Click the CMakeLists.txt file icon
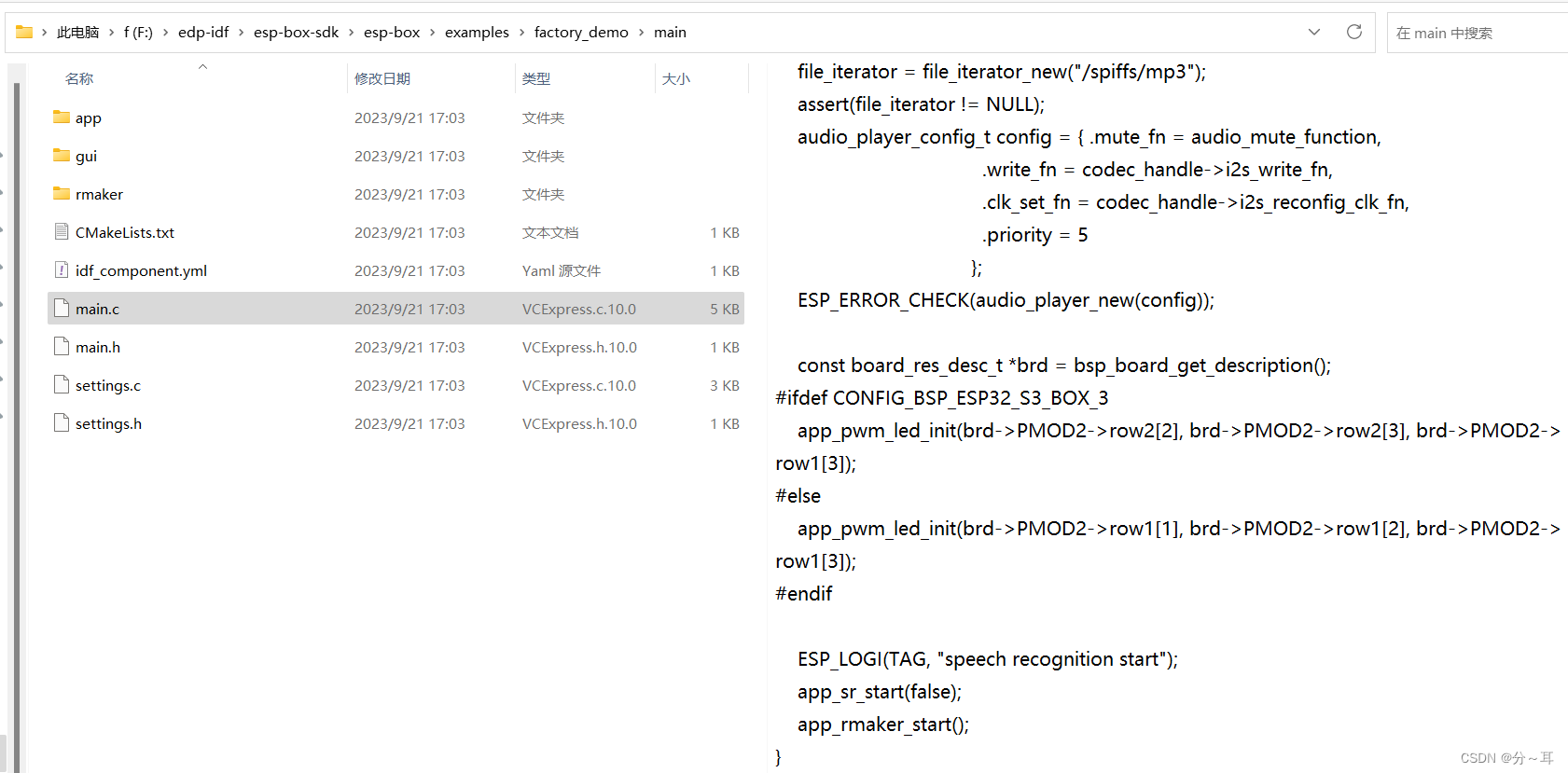 point(62,232)
